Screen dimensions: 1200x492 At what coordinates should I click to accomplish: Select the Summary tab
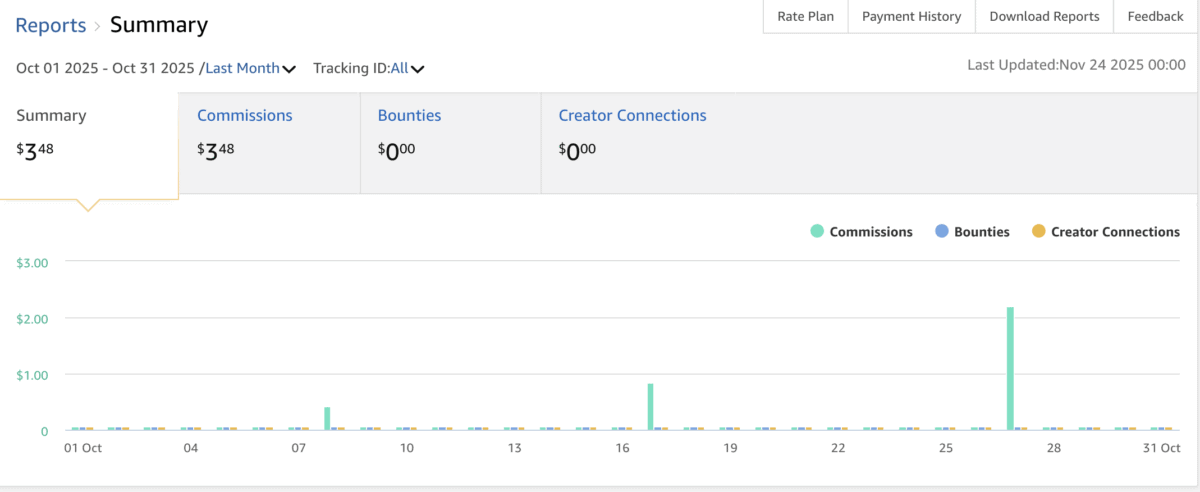tap(52, 116)
